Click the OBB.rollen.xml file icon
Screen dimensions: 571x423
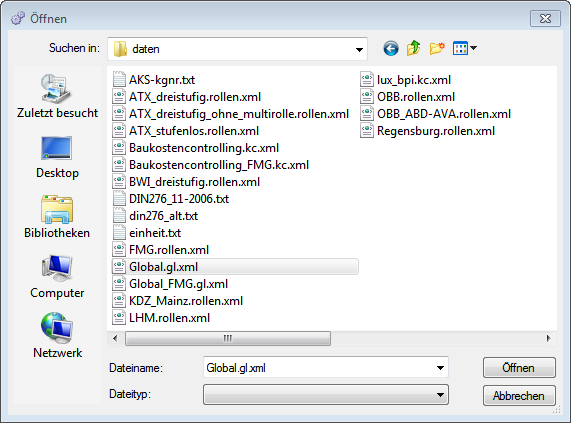point(367,96)
